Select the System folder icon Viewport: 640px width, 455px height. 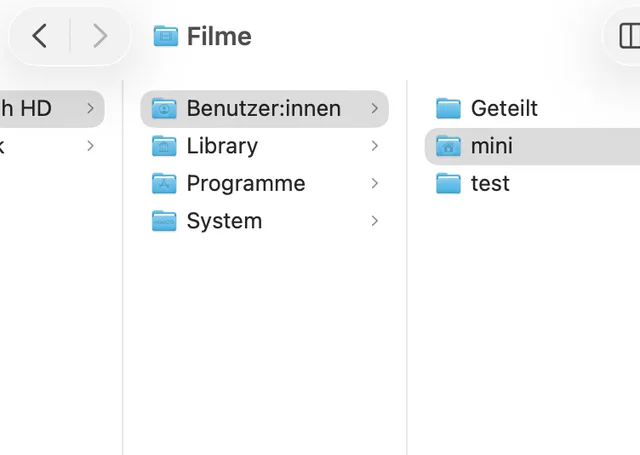tap(164, 221)
